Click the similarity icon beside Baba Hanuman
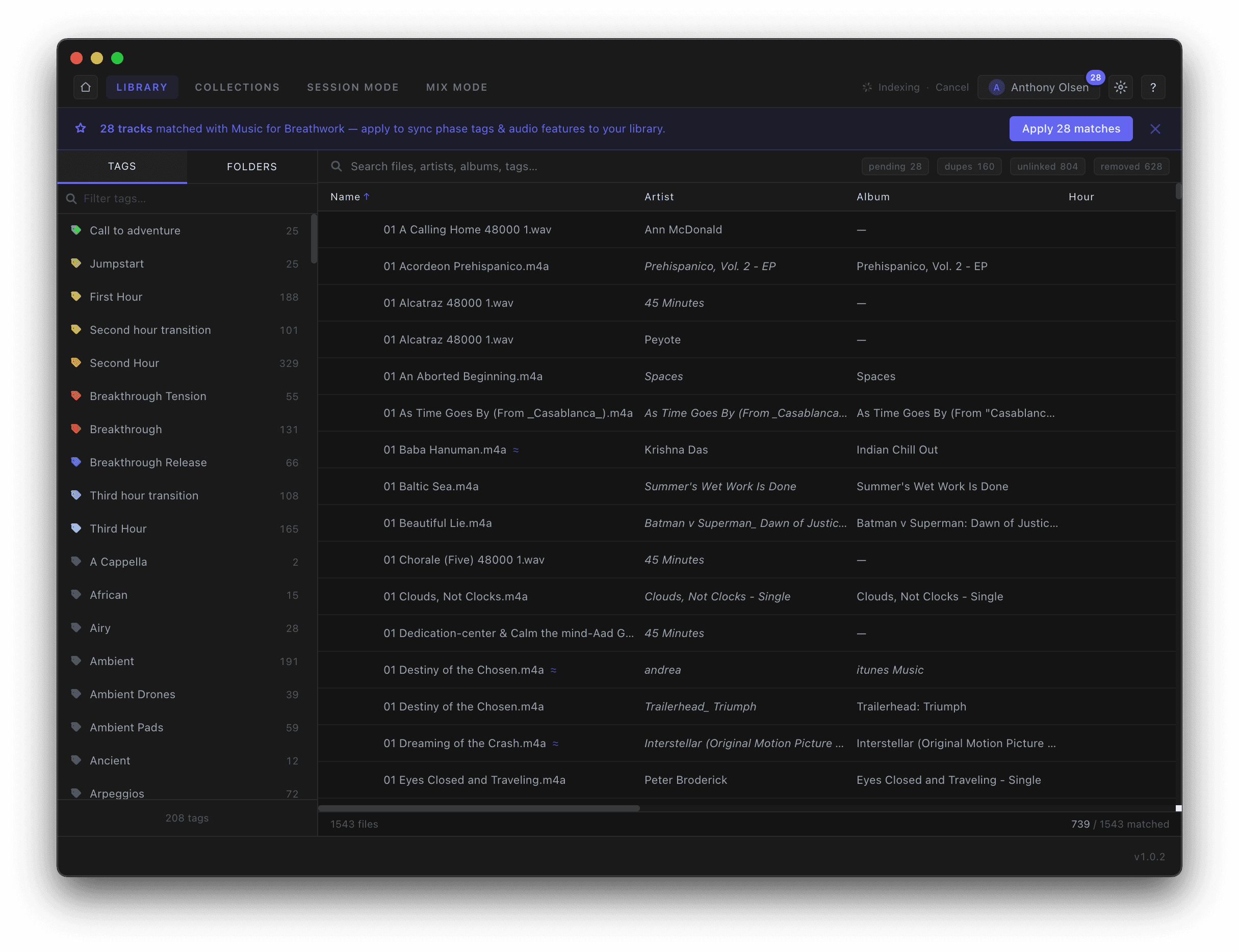This screenshot has width=1239, height=952. click(x=516, y=450)
